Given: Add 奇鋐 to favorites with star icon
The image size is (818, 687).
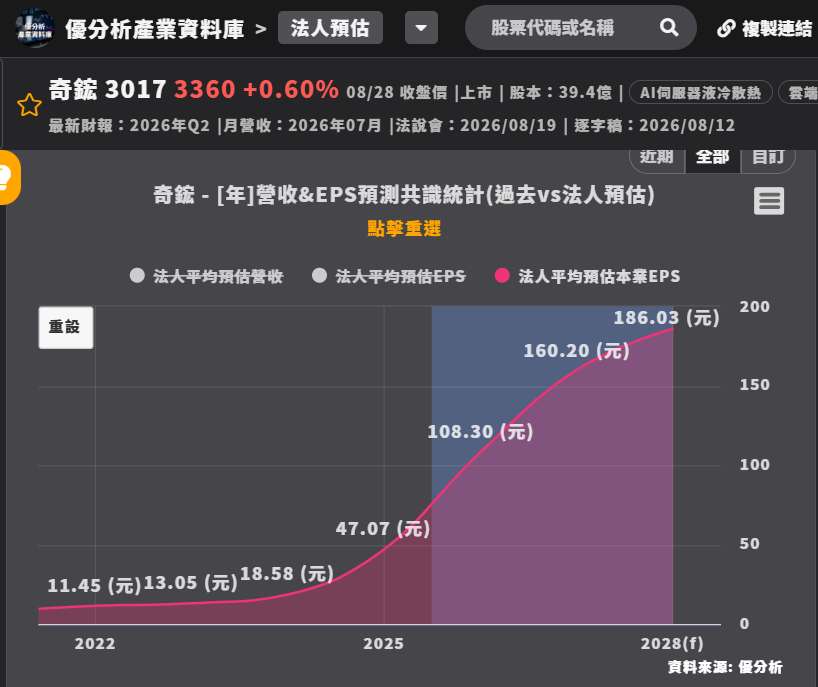Looking at the screenshot, I should (x=29, y=105).
